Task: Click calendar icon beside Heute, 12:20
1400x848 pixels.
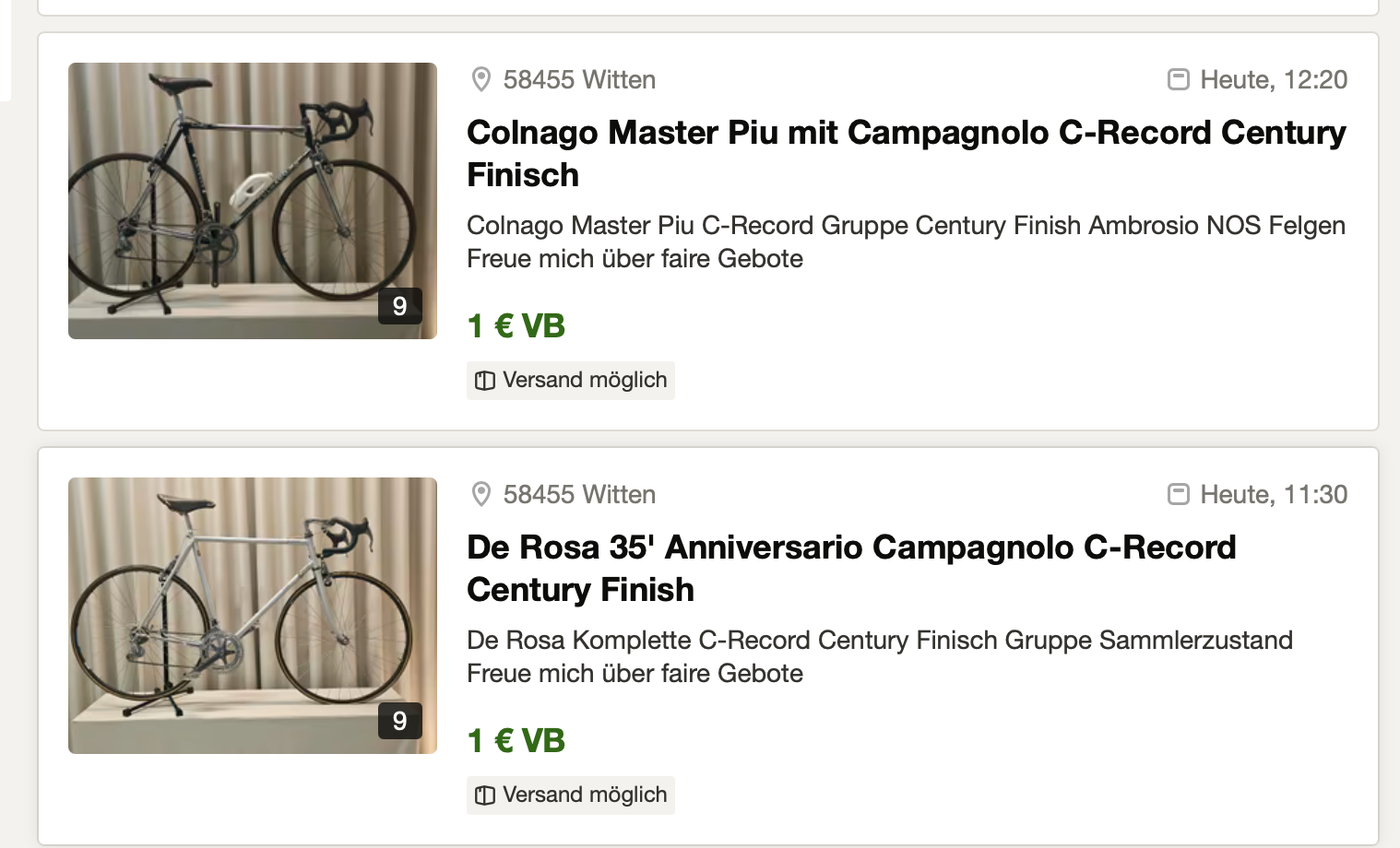Action: tap(1178, 80)
